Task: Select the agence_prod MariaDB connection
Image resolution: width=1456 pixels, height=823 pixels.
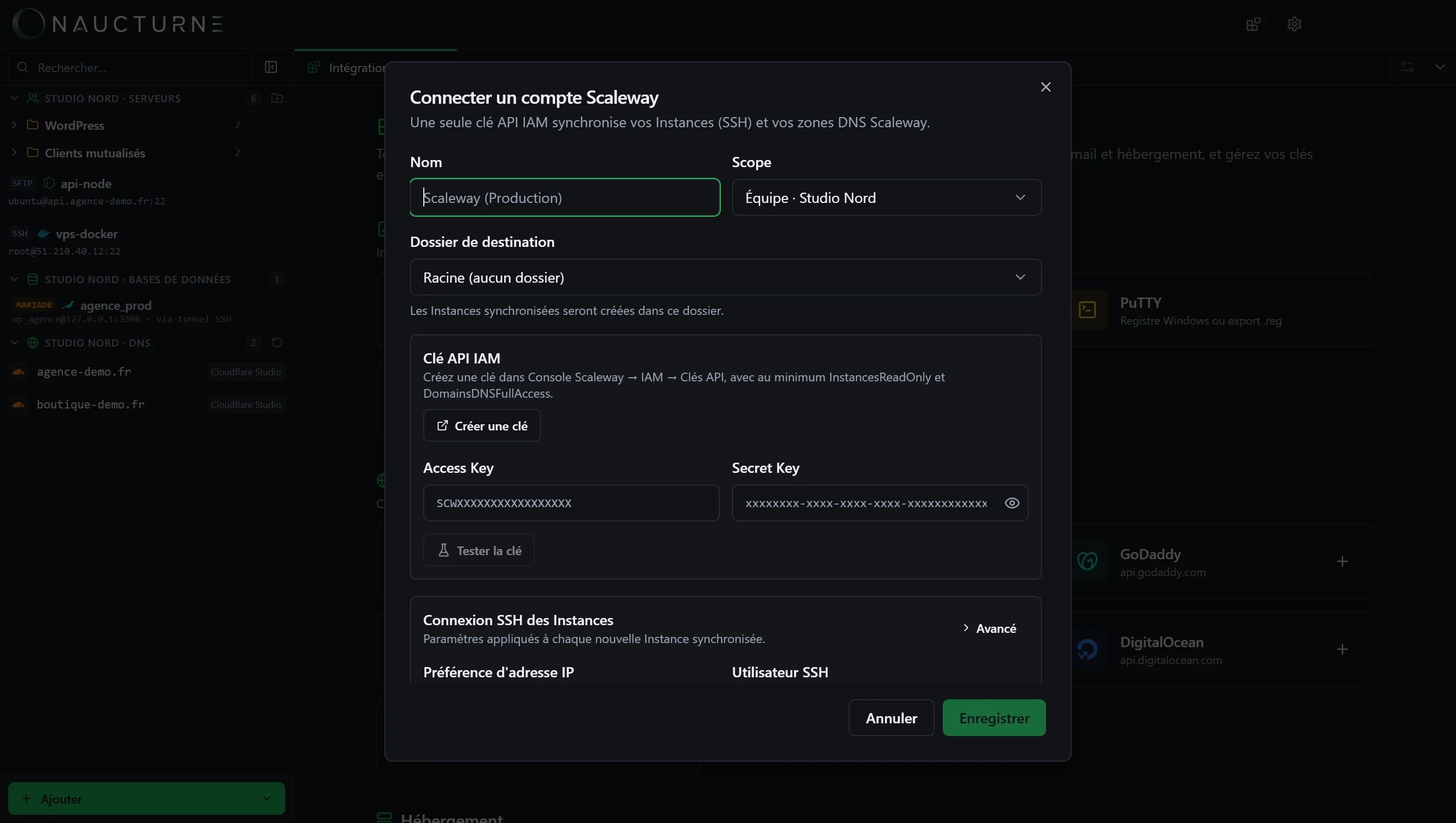Action: click(146, 311)
